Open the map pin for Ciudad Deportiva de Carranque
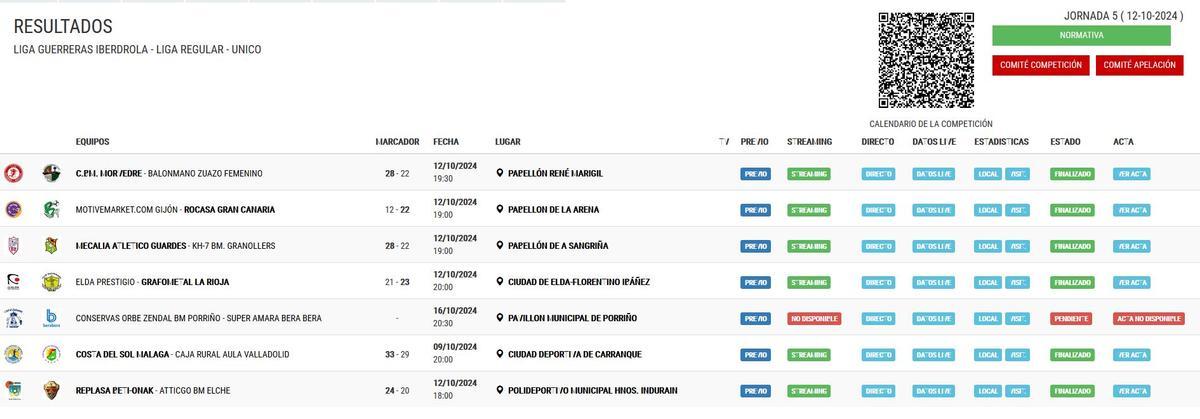This screenshot has height=419, width=1200. click(x=500, y=354)
